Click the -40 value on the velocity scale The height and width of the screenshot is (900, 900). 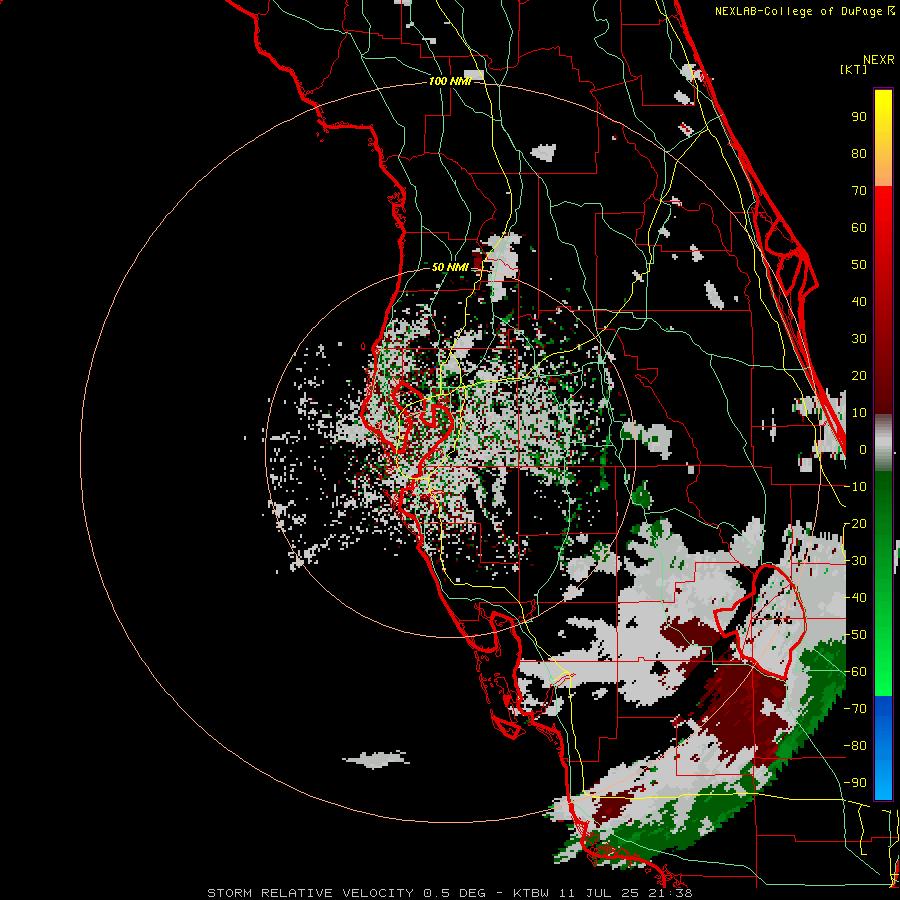pos(855,598)
